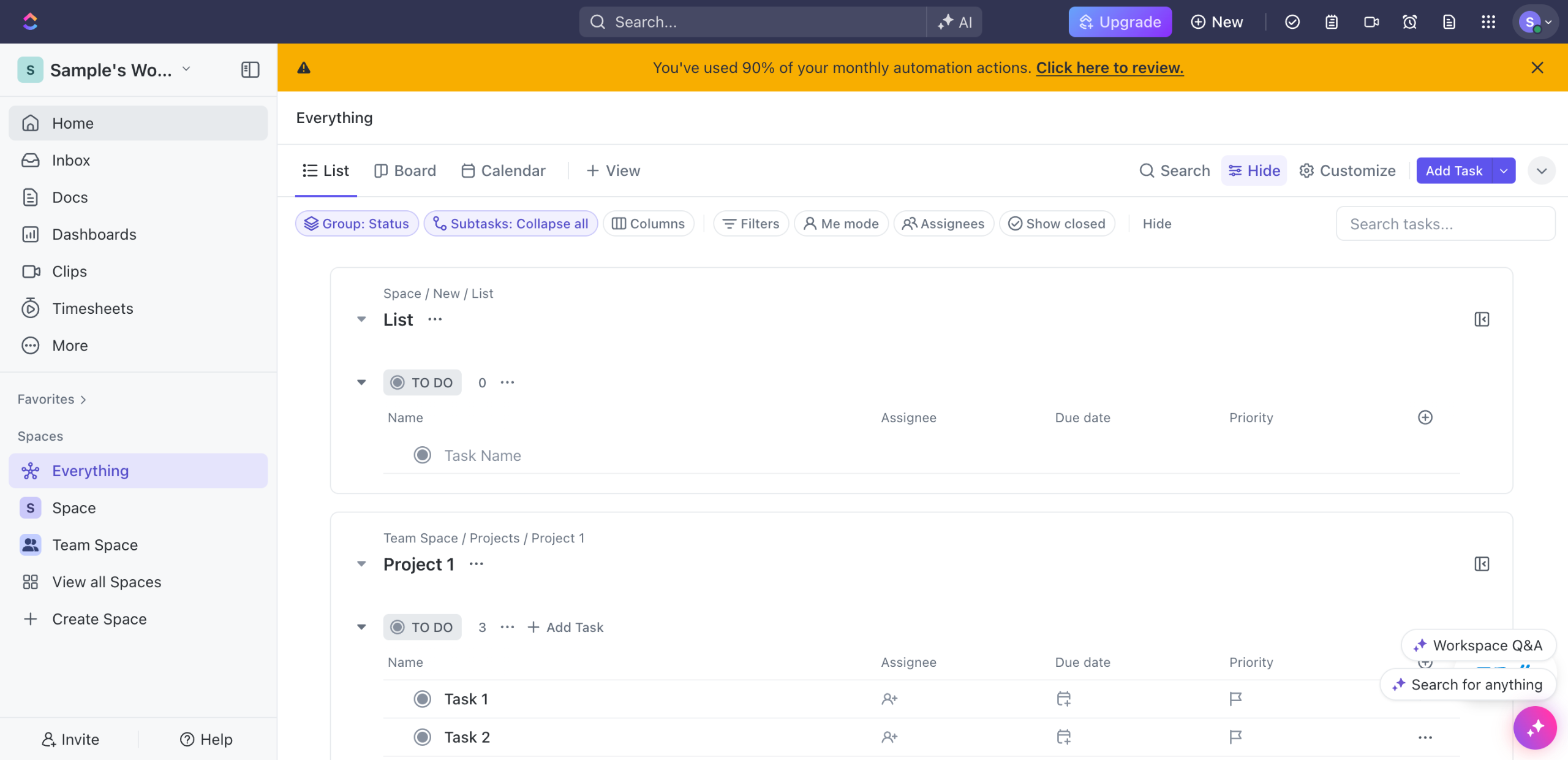Click the notepad icon in top bar
Image resolution: width=1568 pixels, height=760 pixels.
coord(1332,22)
